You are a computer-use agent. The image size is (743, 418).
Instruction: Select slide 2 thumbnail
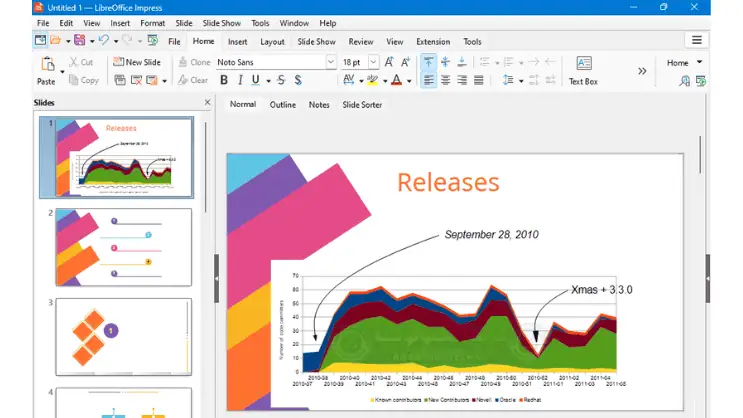pyautogui.click(x=124, y=247)
